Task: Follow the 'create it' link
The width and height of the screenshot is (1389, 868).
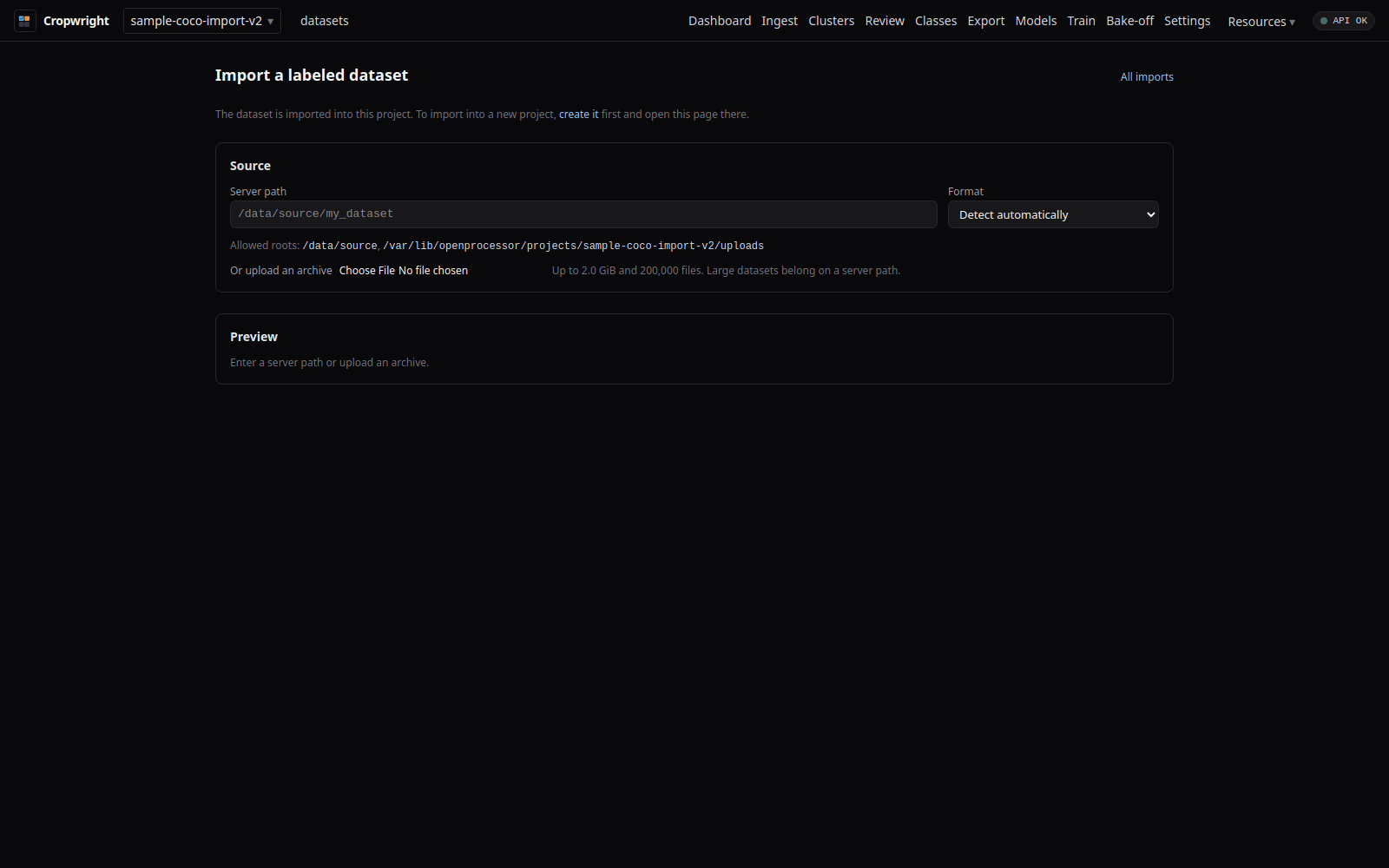Action: pyautogui.click(x=578, y=115)
